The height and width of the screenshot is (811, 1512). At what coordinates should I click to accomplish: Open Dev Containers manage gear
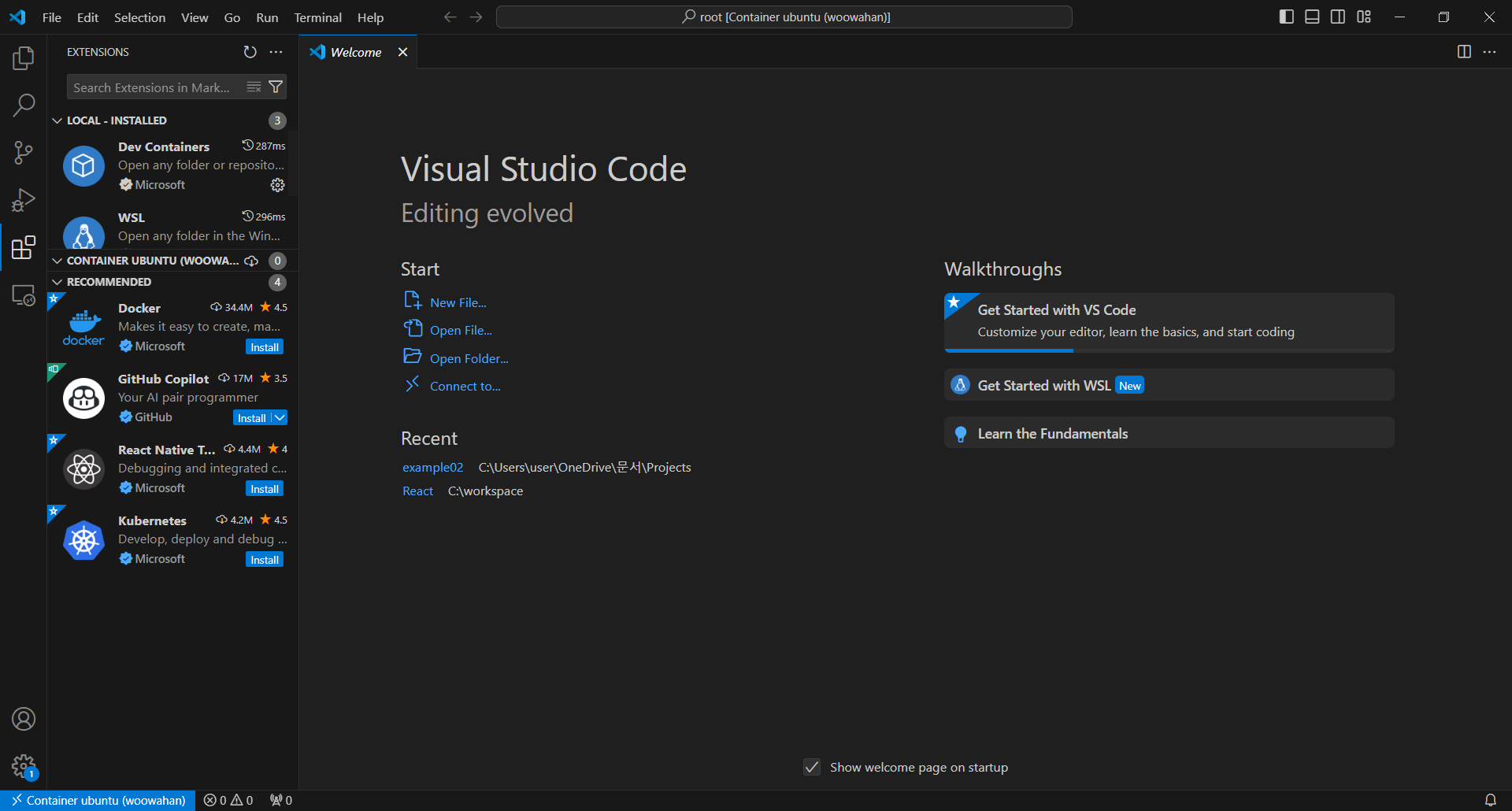click(277, 185)
